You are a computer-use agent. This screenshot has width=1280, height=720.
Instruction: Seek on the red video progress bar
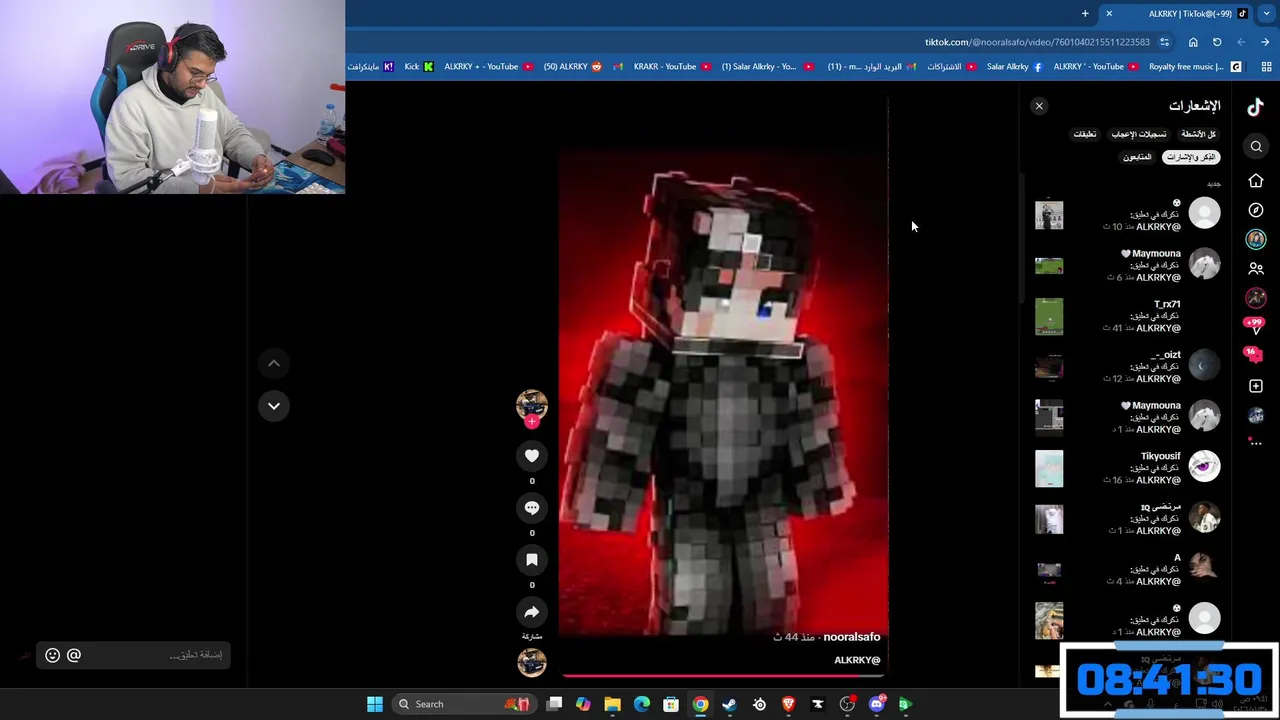[723, 675]
